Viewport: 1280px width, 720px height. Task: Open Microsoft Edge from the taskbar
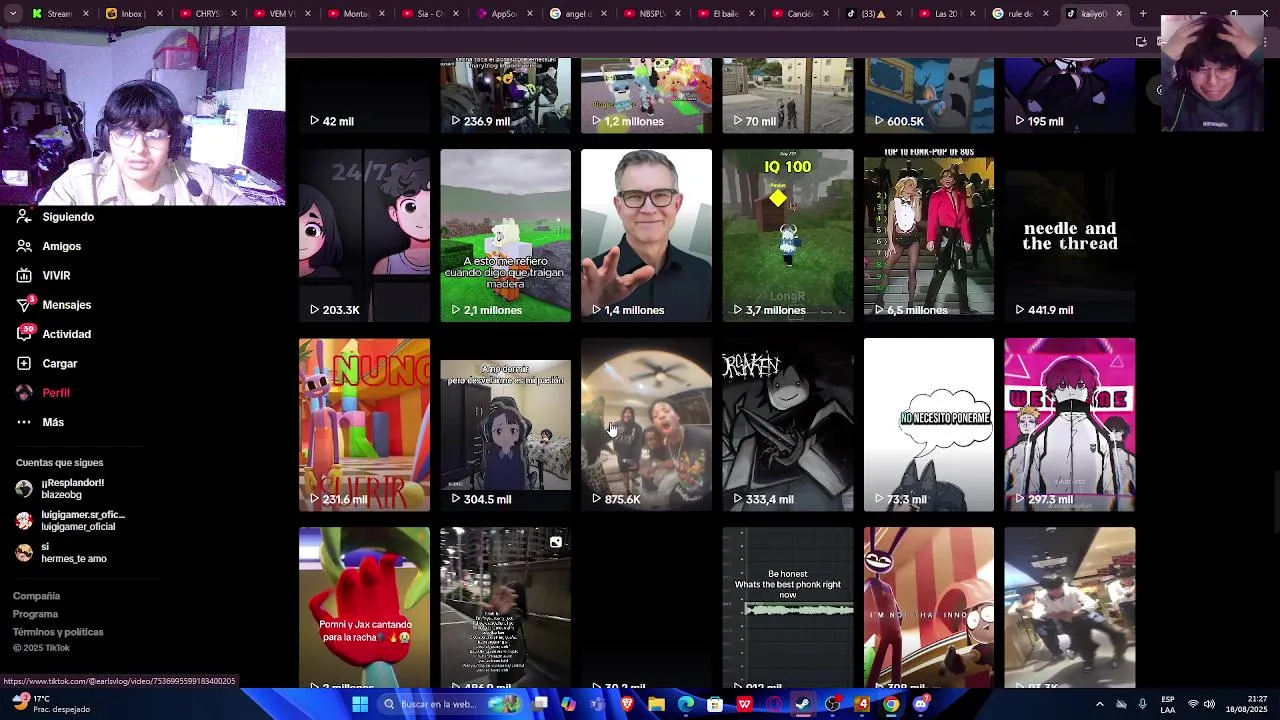coord(686,704)
